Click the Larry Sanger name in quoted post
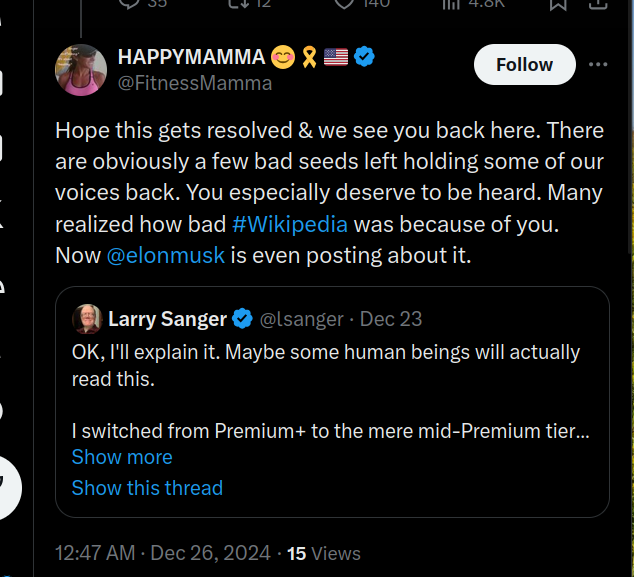 point(167,319)
